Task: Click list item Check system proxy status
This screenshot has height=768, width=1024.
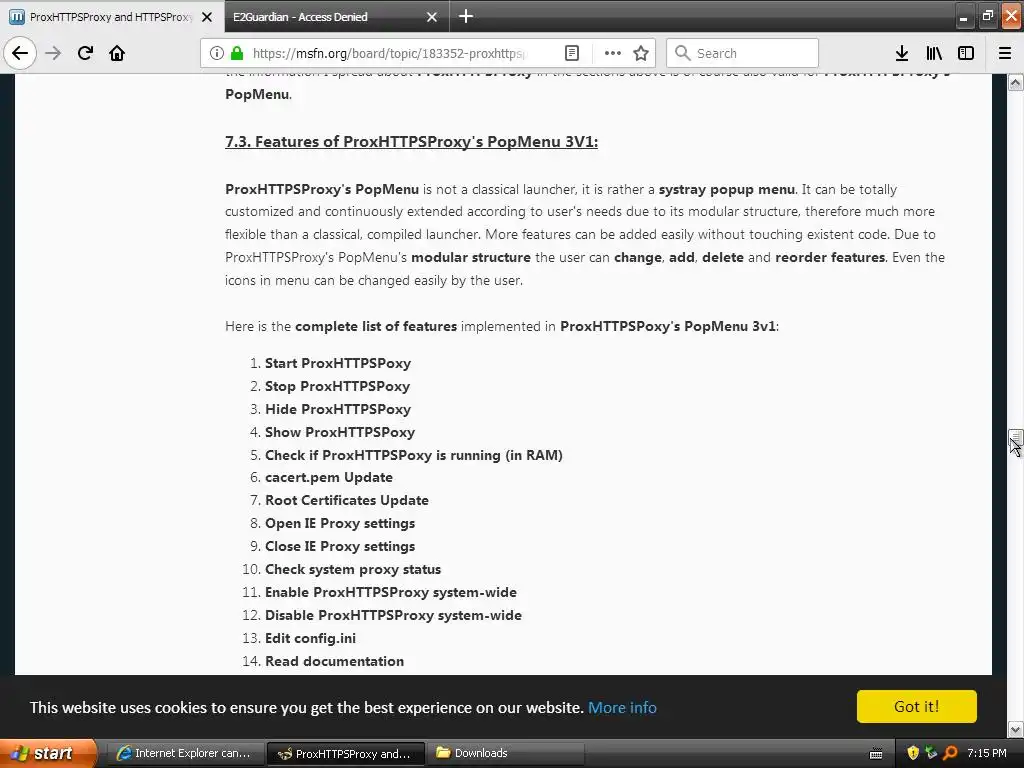Action: tap(353, 569)
